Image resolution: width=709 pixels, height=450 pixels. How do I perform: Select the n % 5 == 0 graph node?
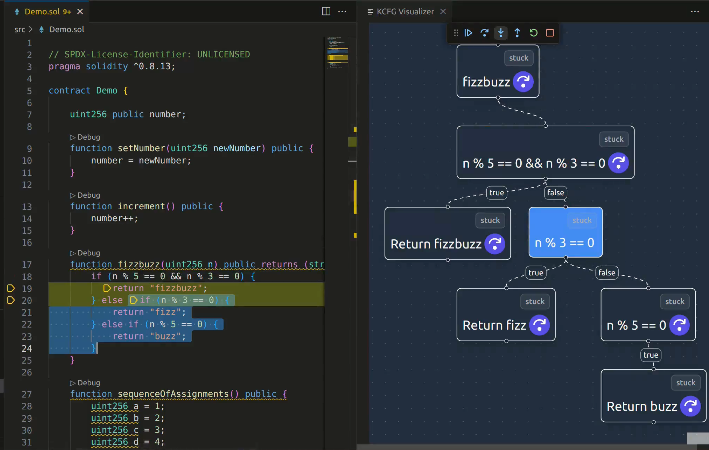pos(648,314)
